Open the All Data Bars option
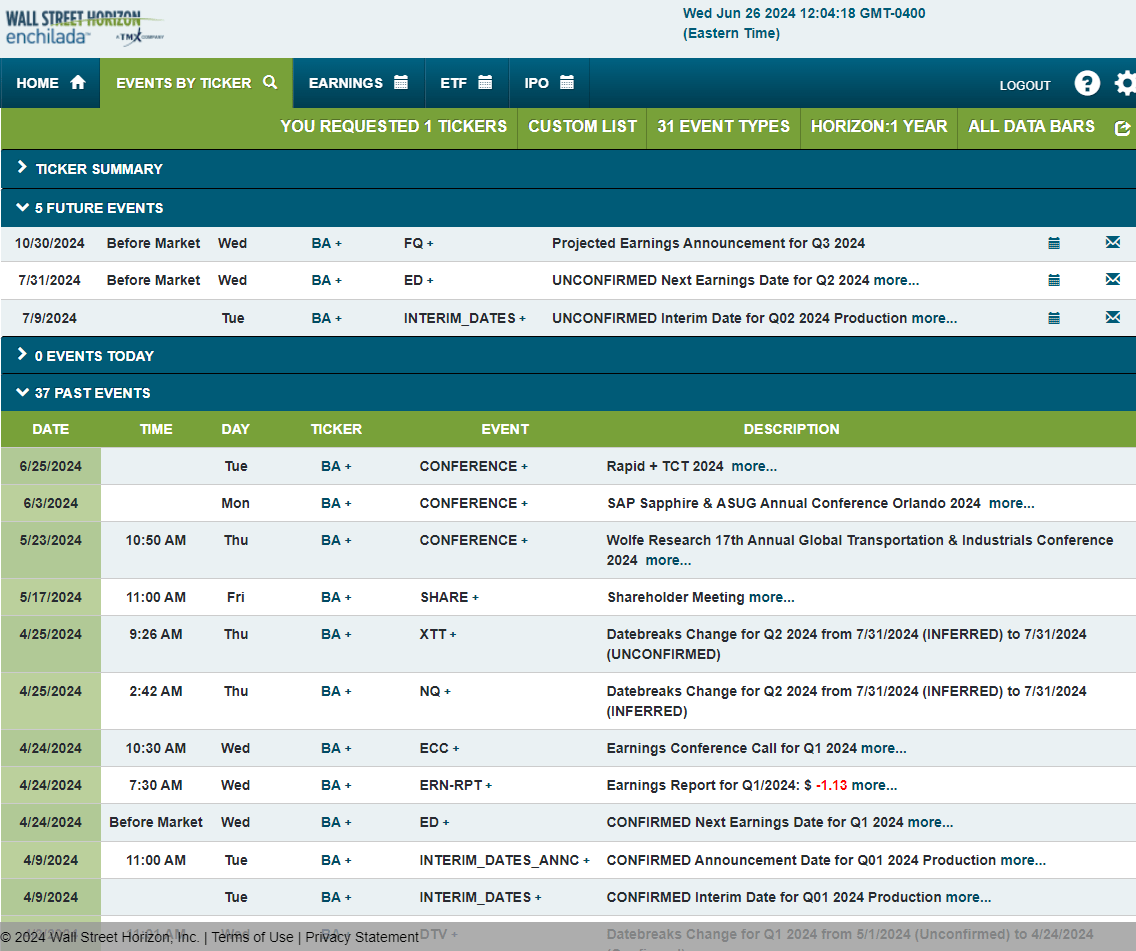The width and height of the screenshot is (1136, 951). [1031, 127]
